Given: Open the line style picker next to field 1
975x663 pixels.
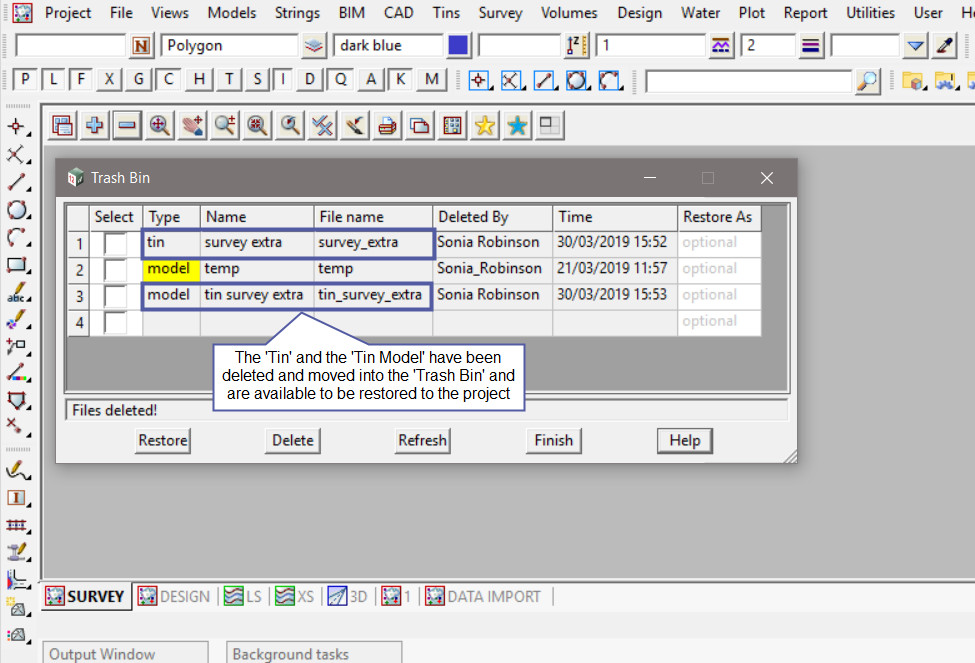Looking at the screenshot, I should click(722, 45).
